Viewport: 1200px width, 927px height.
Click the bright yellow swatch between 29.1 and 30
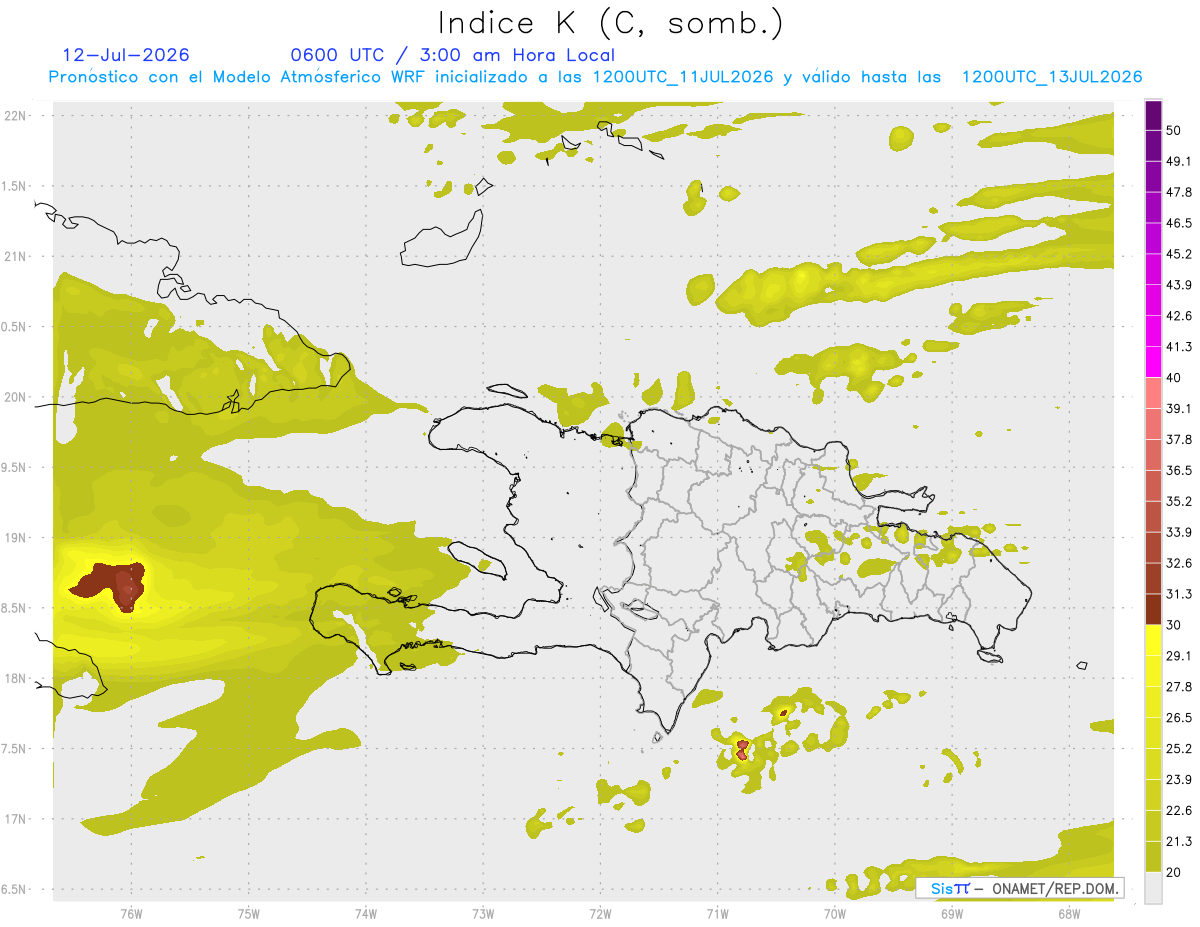(x=1153, y=641)
